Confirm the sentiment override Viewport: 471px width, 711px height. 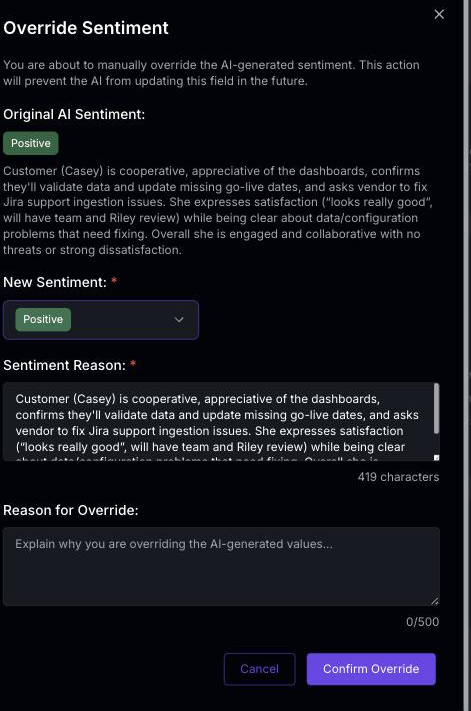click(x=371, y=669)
